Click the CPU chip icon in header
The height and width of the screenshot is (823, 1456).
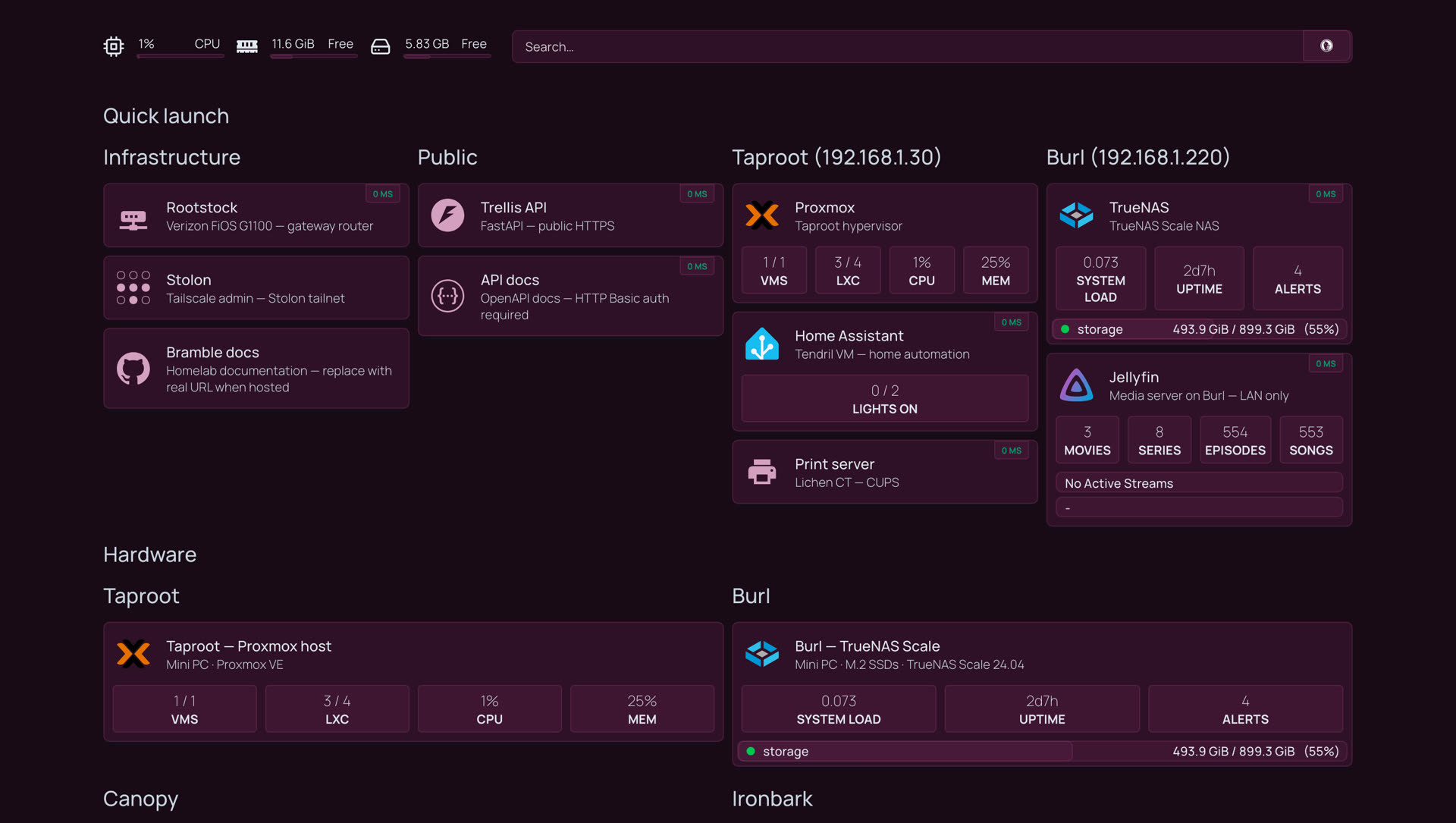coord(114,47)
